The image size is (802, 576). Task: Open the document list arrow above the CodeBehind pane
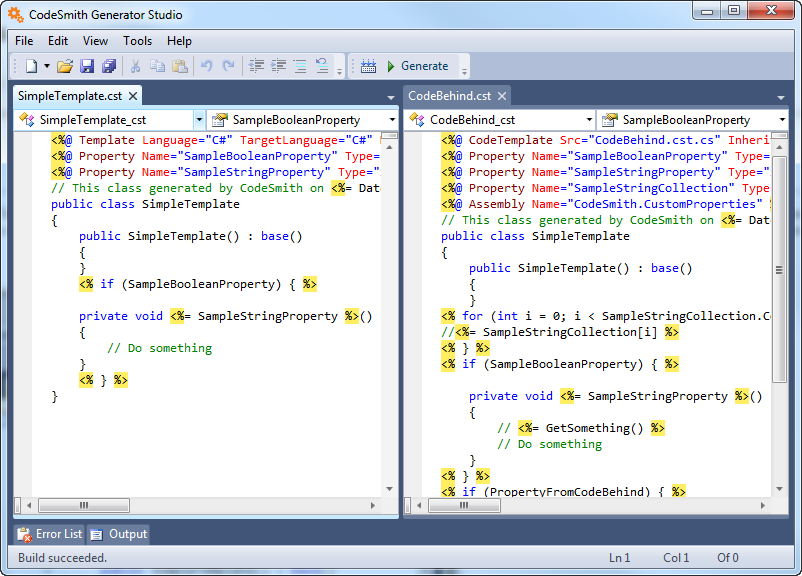(781, 97)
